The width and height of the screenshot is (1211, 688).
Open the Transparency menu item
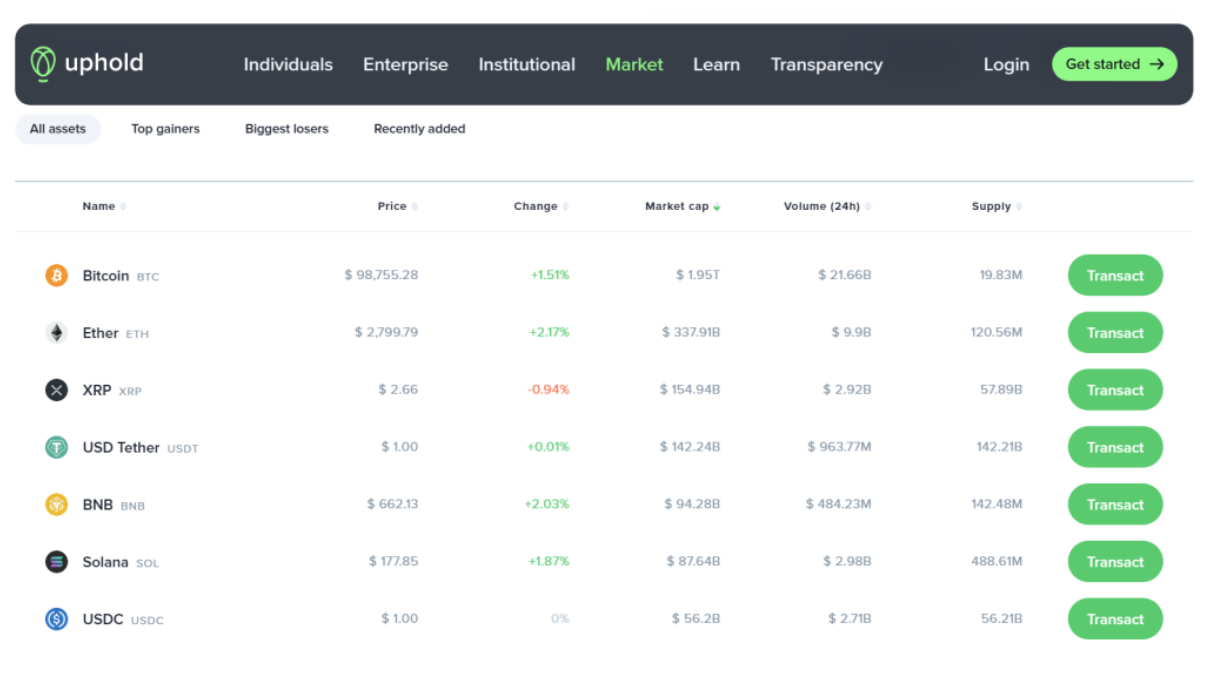826,64
